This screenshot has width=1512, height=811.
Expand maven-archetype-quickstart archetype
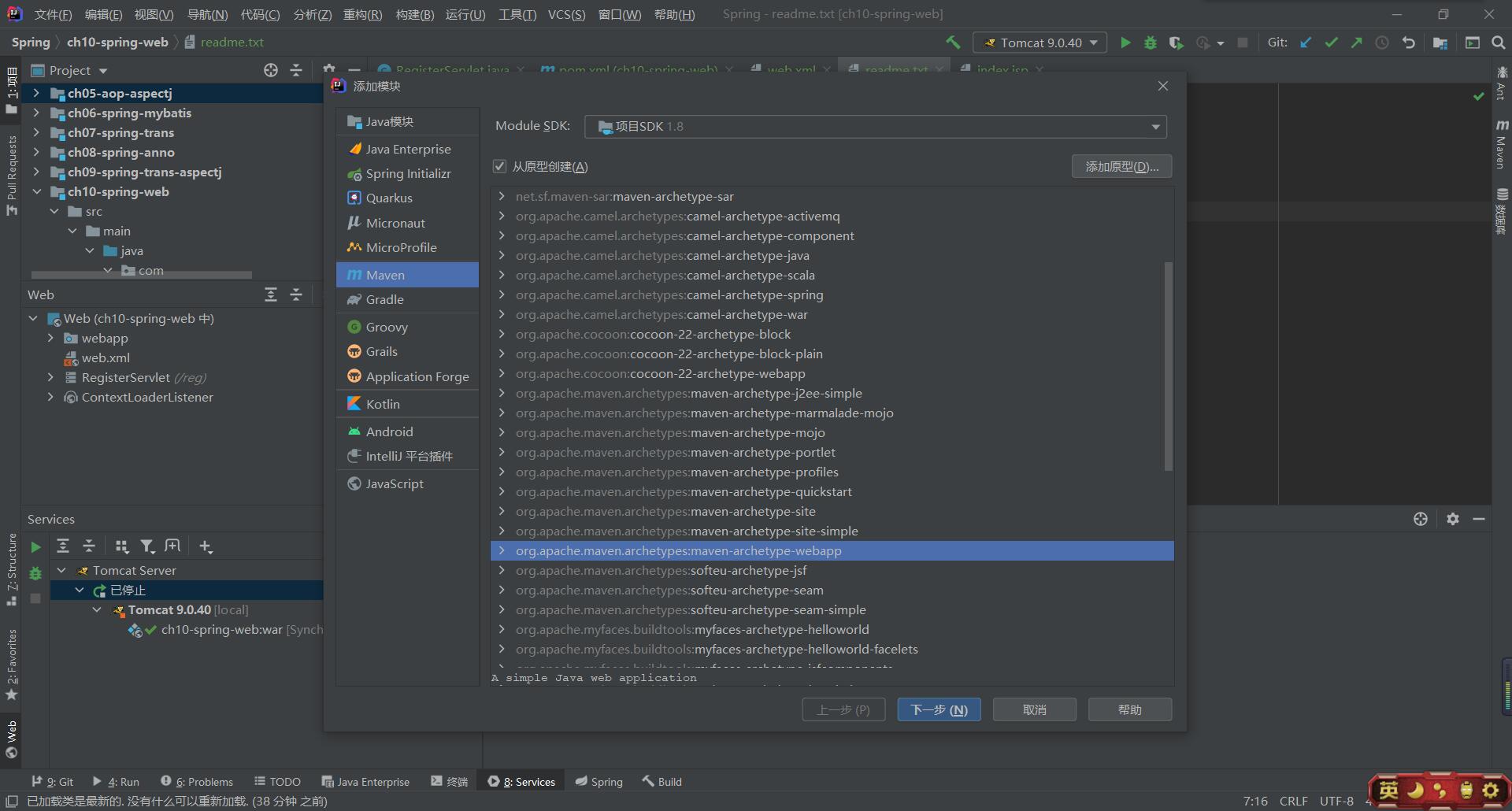pos(502,491)
